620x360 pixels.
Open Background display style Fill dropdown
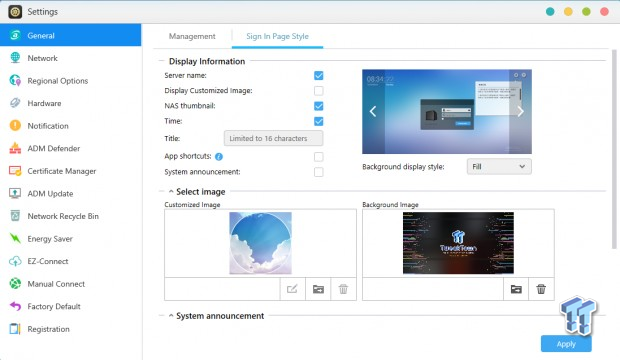[499, 167]
